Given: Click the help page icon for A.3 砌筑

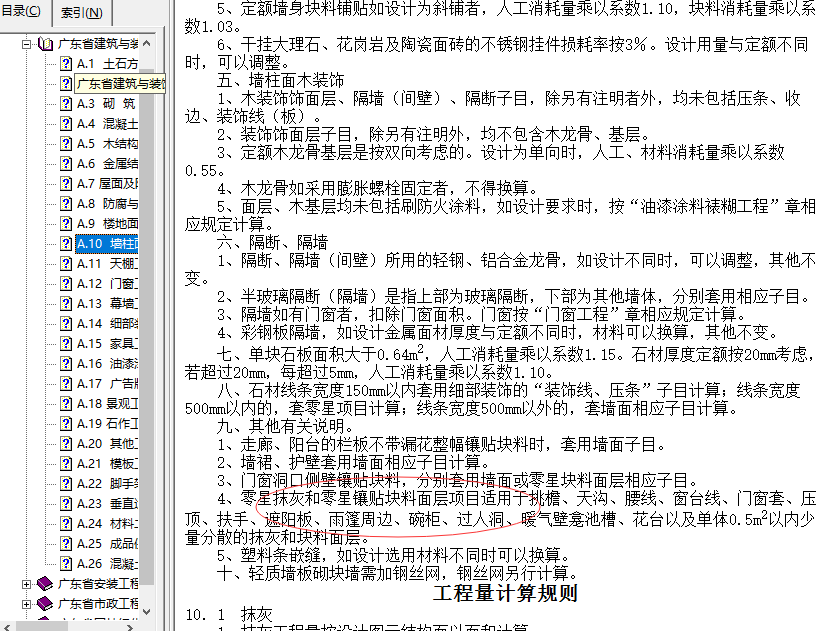Looking at the screenshot, I should (66, 104).
